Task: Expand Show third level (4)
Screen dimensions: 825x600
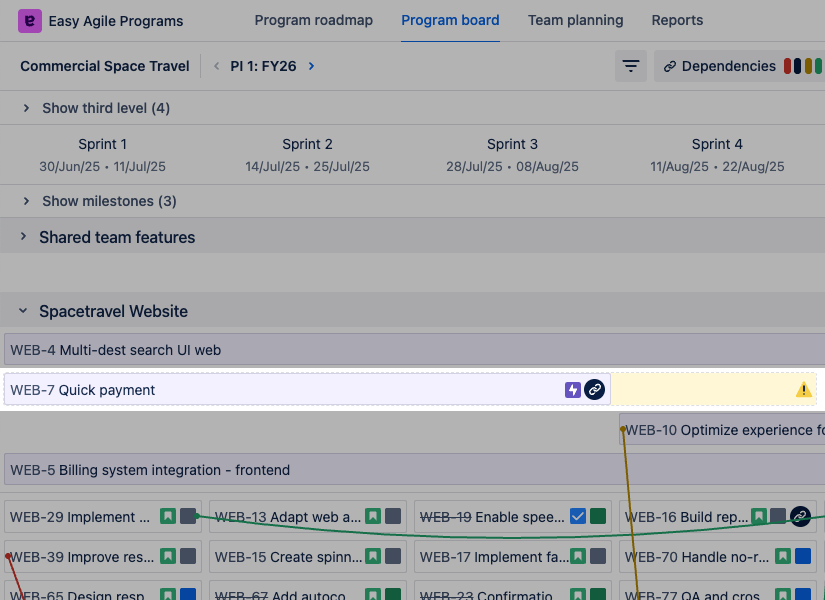Action: click(x=27, y=108)
